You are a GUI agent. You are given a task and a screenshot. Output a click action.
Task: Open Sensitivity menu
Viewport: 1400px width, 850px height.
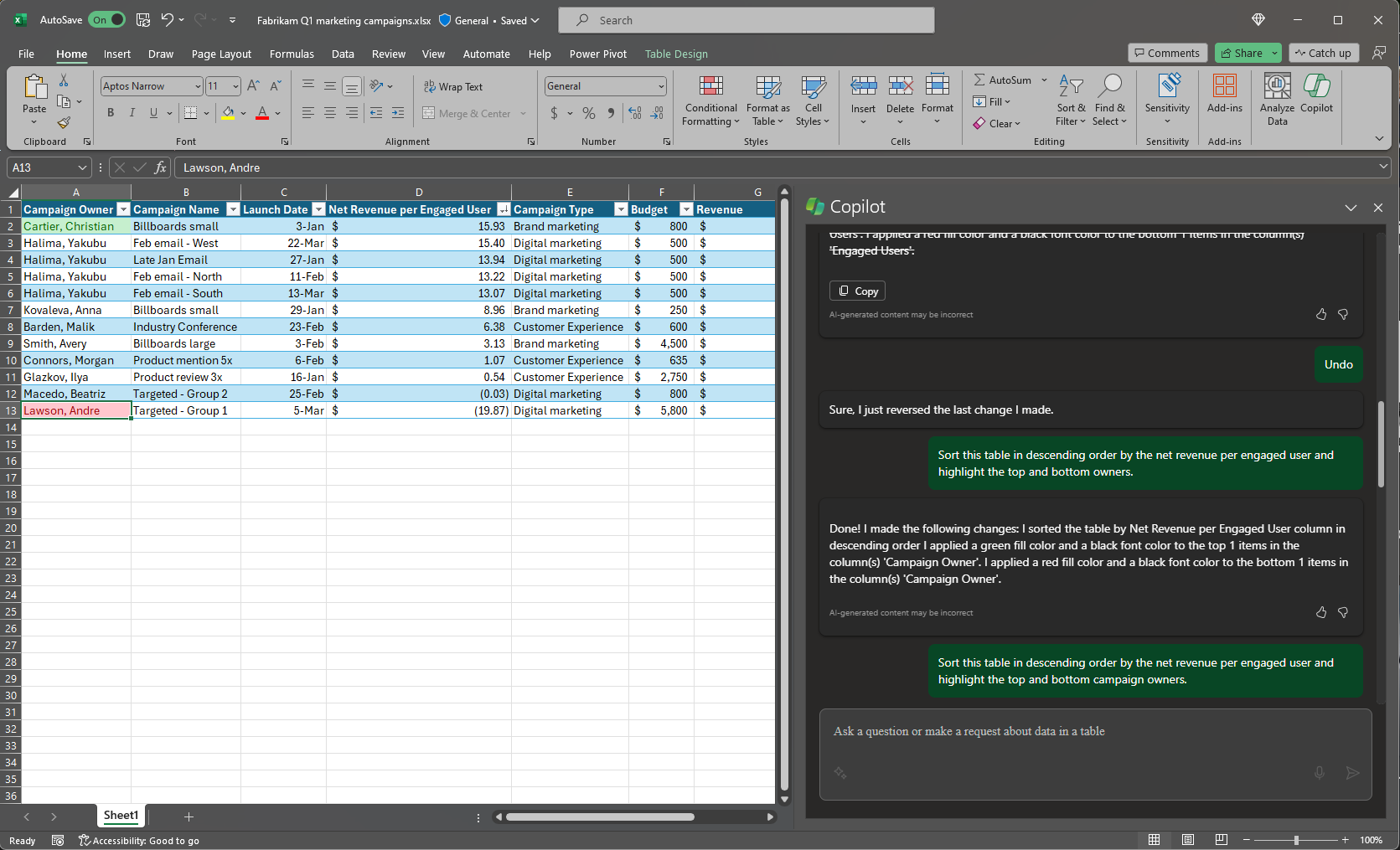pyautogui.click(x=1167, y=100)
